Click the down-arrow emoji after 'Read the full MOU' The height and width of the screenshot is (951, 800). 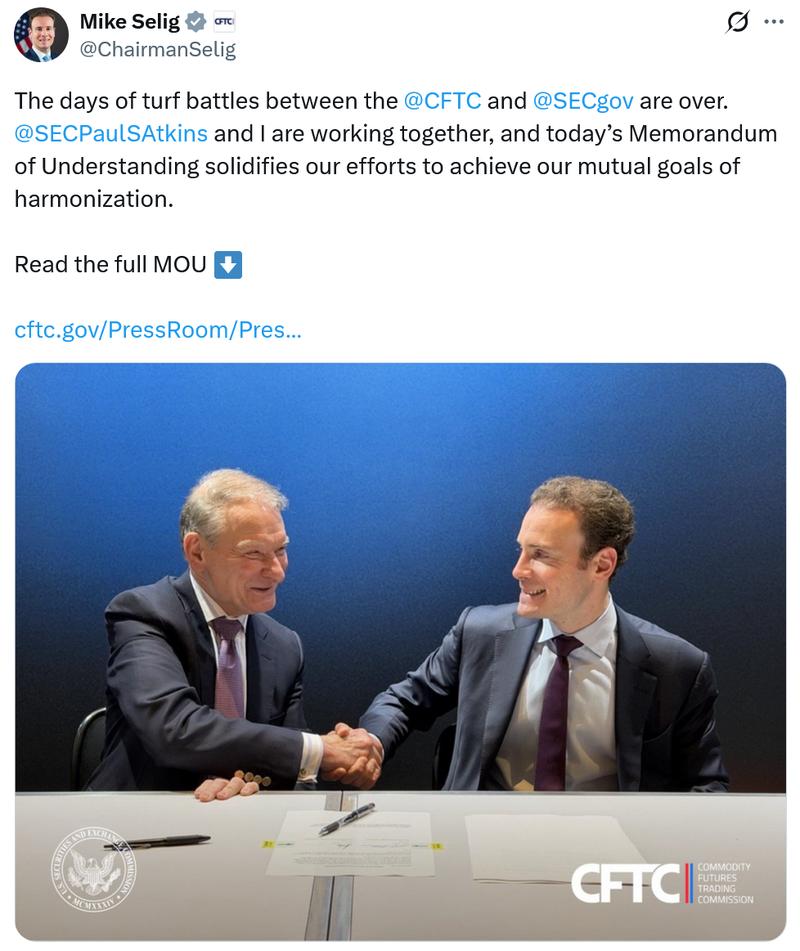point(230,264)
